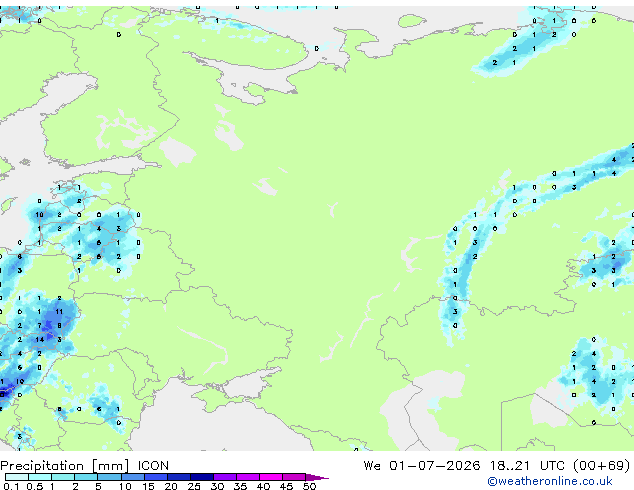634x490 pixels.
Task: Click the 'Precipitation [mm]' title text
Action: [65, 466]
